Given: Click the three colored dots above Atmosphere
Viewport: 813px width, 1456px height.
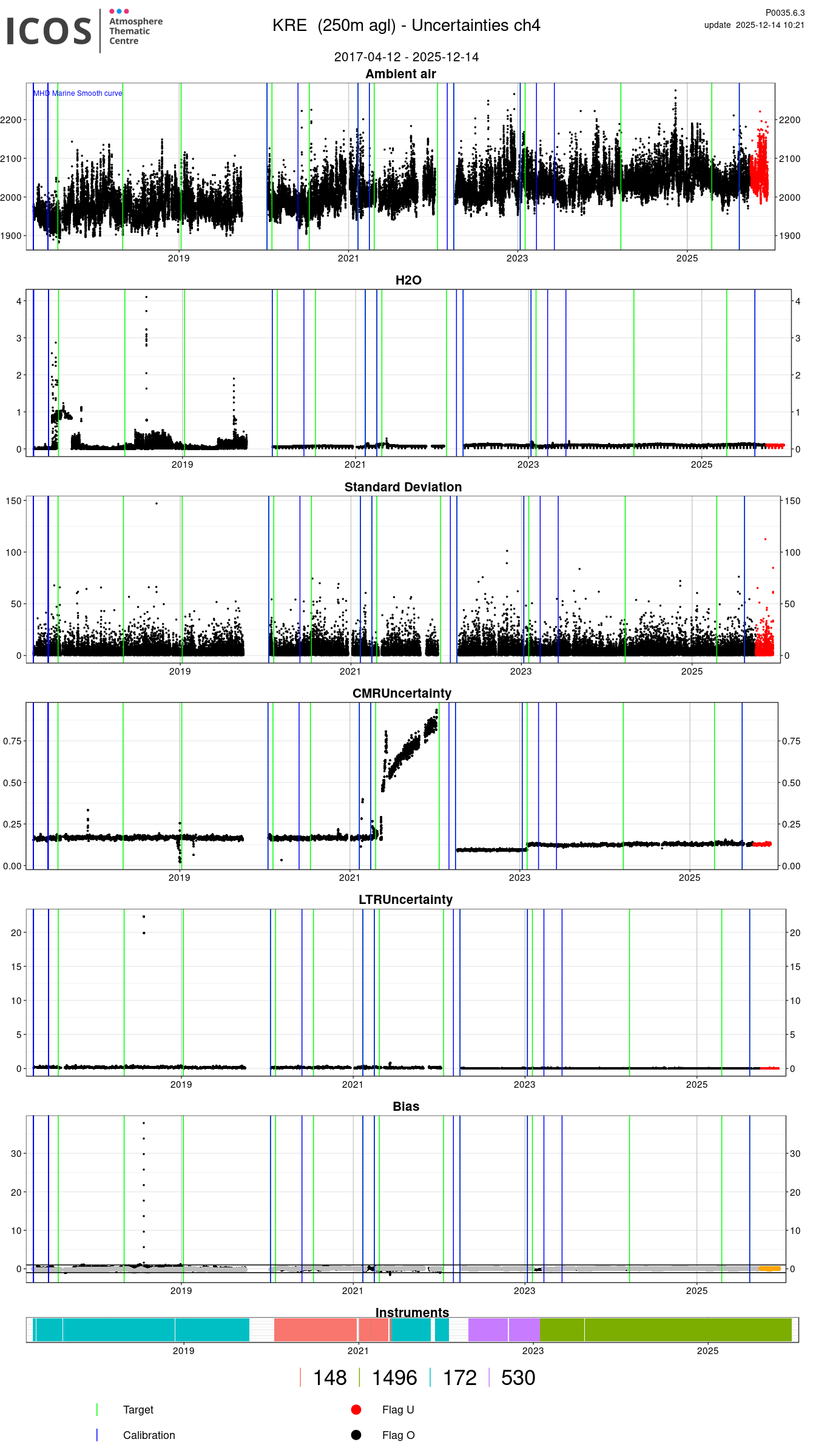Looking at the screenshot, I should (x=119, y=11).
